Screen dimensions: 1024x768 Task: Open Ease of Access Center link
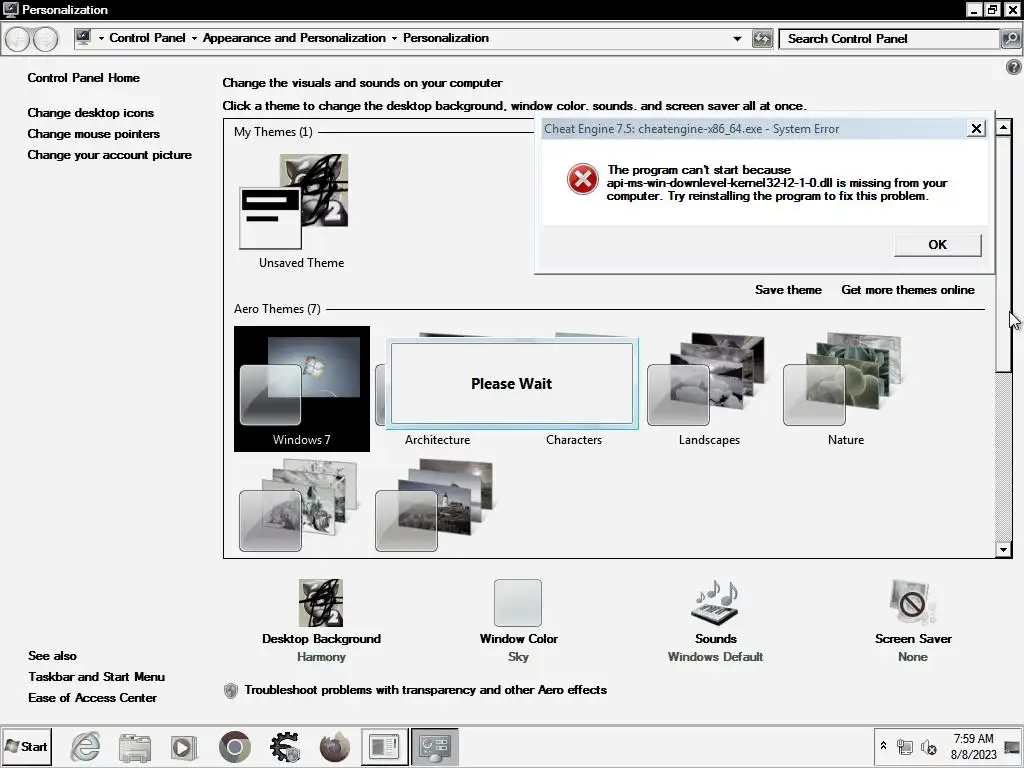[x=92, y=697]
